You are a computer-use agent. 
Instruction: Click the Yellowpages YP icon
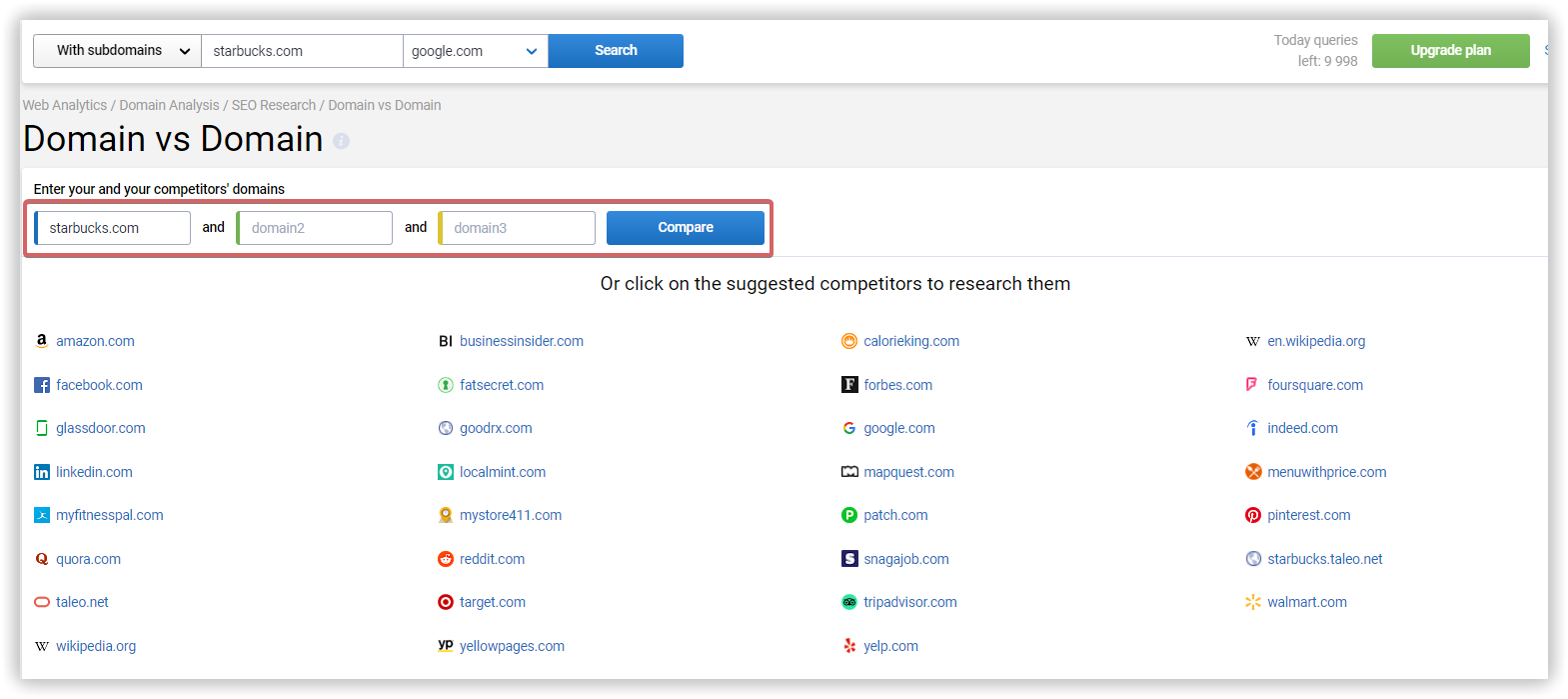point(446,645)
